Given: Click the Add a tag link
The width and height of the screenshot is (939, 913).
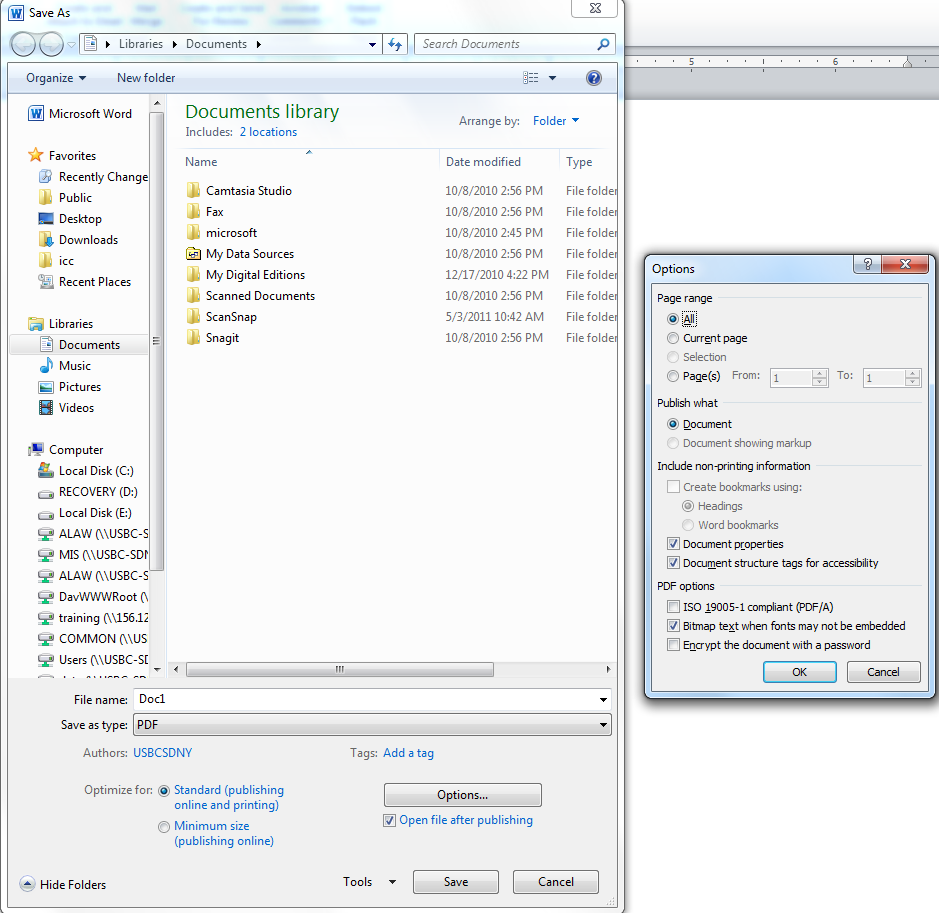Looking at the screenshot, I should [x=408, y=753].
